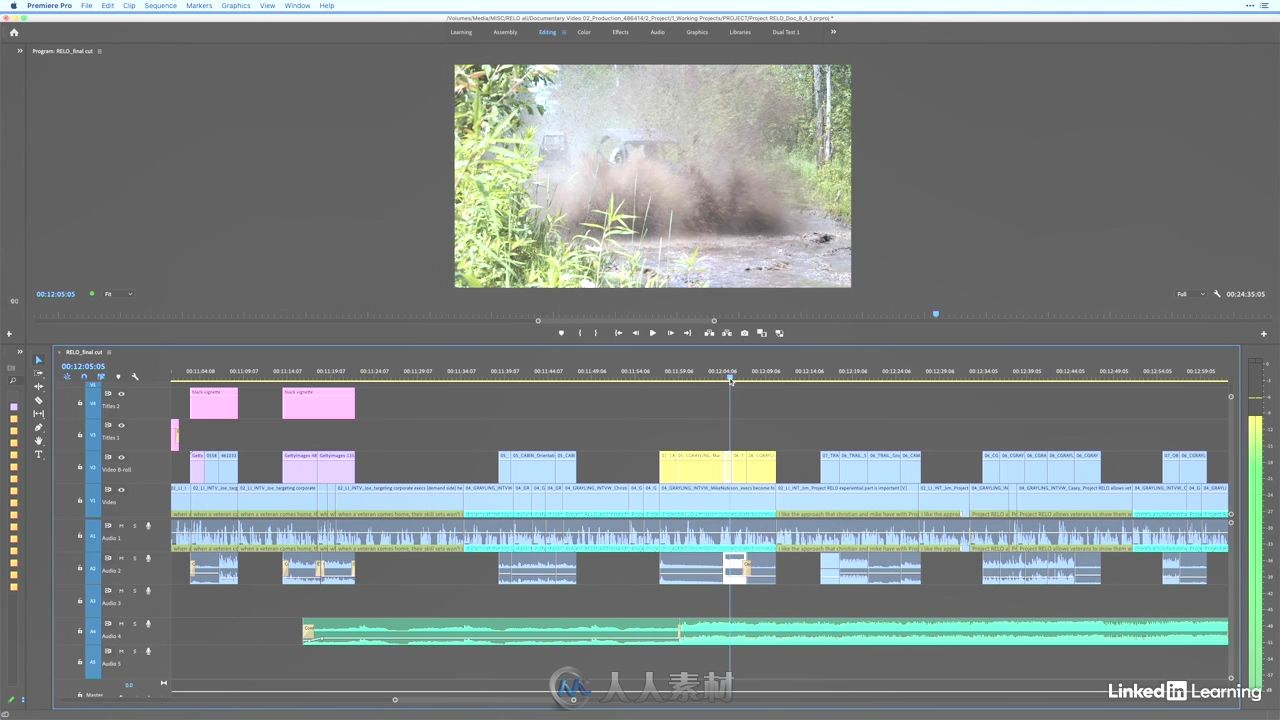Open the Markers menu

coord(199,6)
